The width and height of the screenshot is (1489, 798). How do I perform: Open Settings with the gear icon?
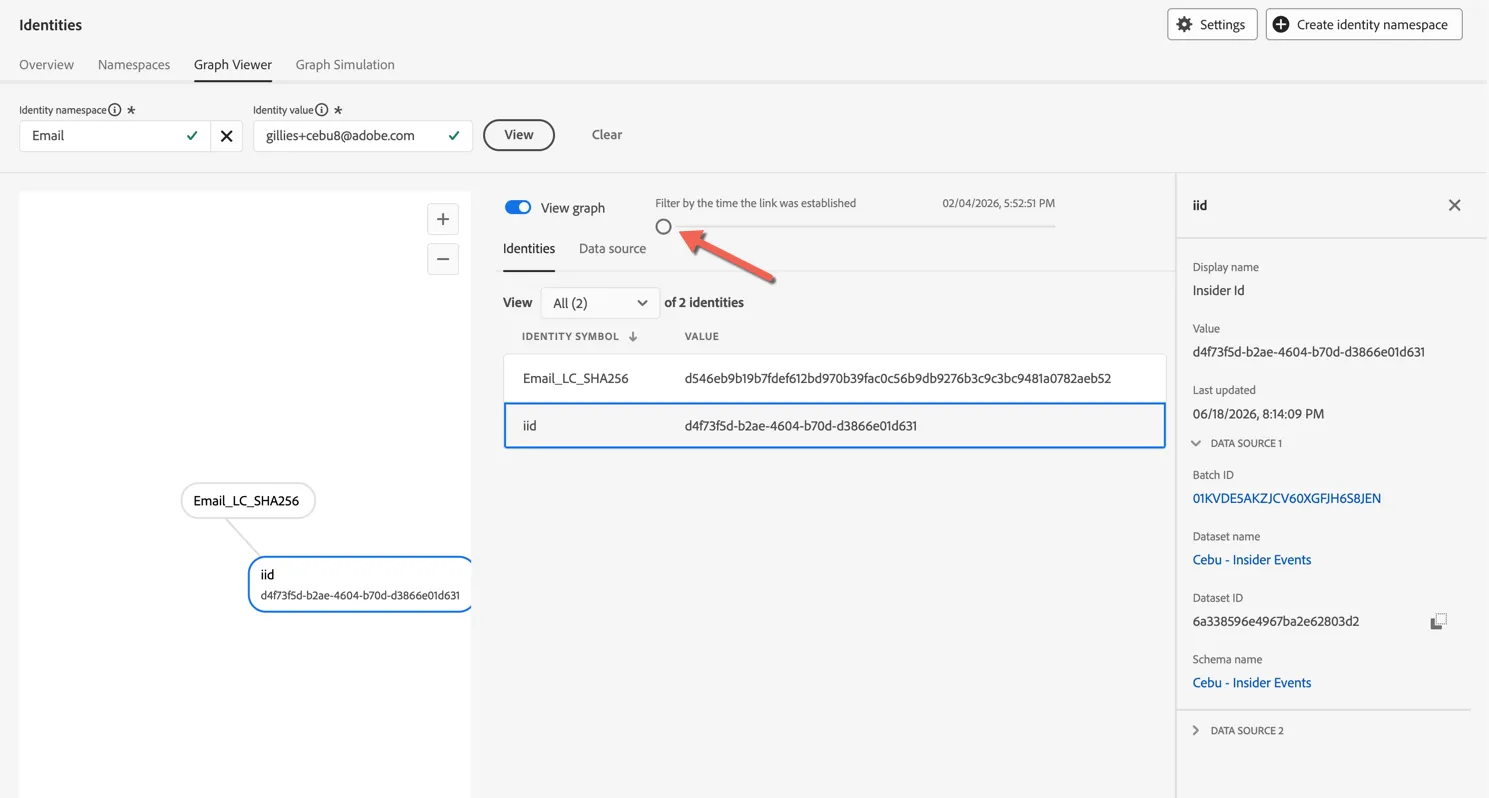1184,25
